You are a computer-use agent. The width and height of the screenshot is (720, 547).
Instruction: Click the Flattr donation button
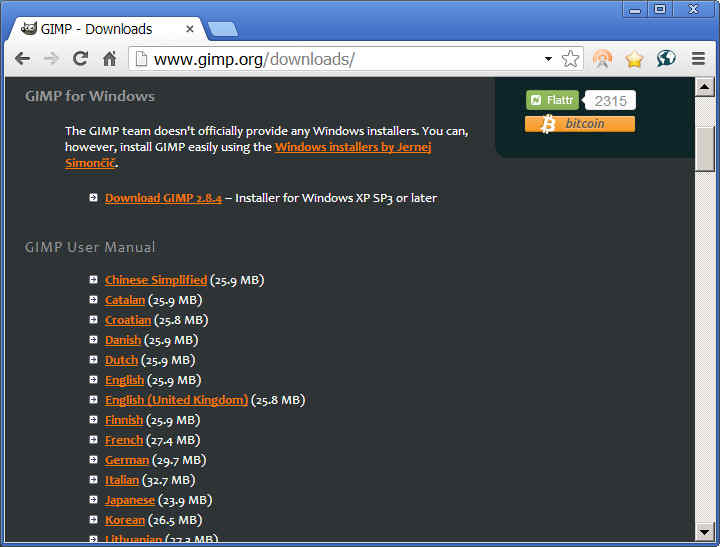coord(552,100)
